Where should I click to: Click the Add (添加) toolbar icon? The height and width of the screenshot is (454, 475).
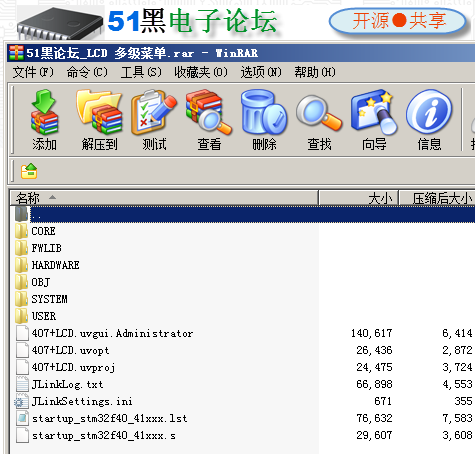(44, 120)
